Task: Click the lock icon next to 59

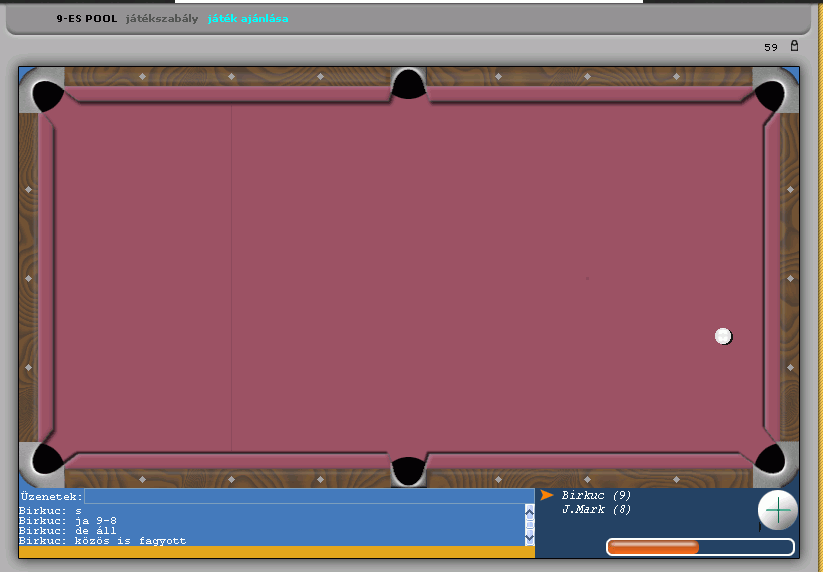Action: pyautogui.click(x=794, y=46)
